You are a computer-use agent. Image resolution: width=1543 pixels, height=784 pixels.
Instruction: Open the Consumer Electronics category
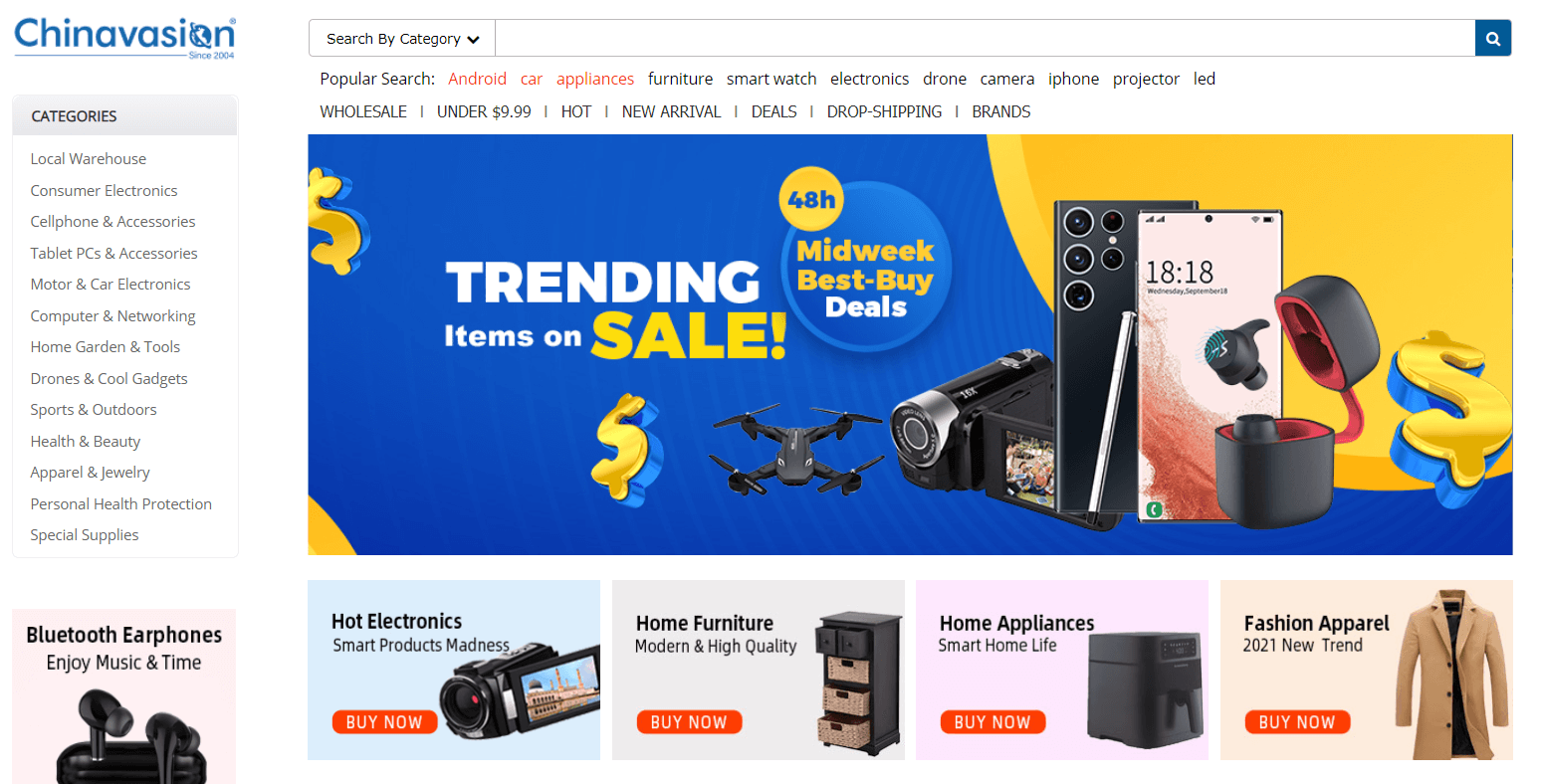point(104,190)
